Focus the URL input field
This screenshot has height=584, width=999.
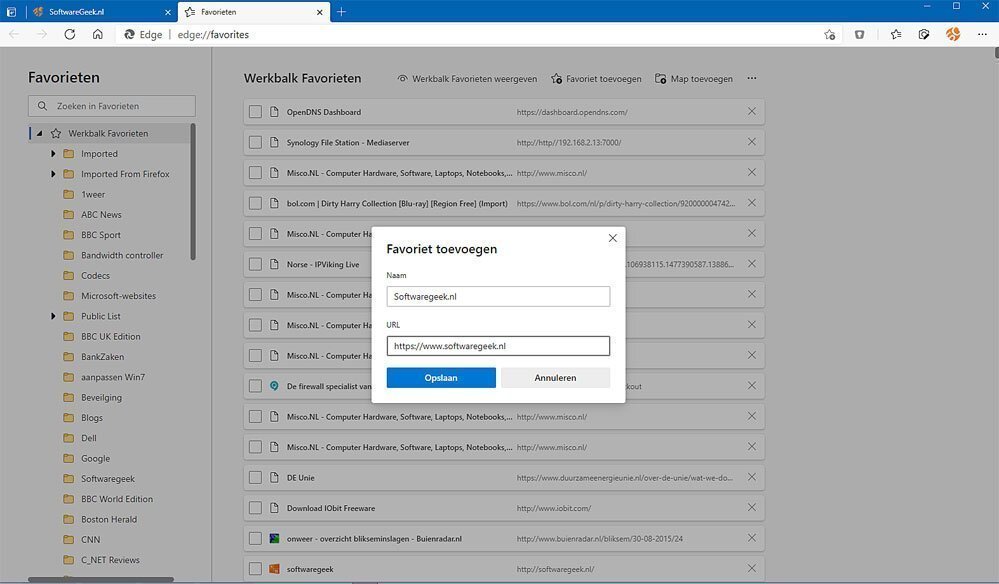point(498,346)
